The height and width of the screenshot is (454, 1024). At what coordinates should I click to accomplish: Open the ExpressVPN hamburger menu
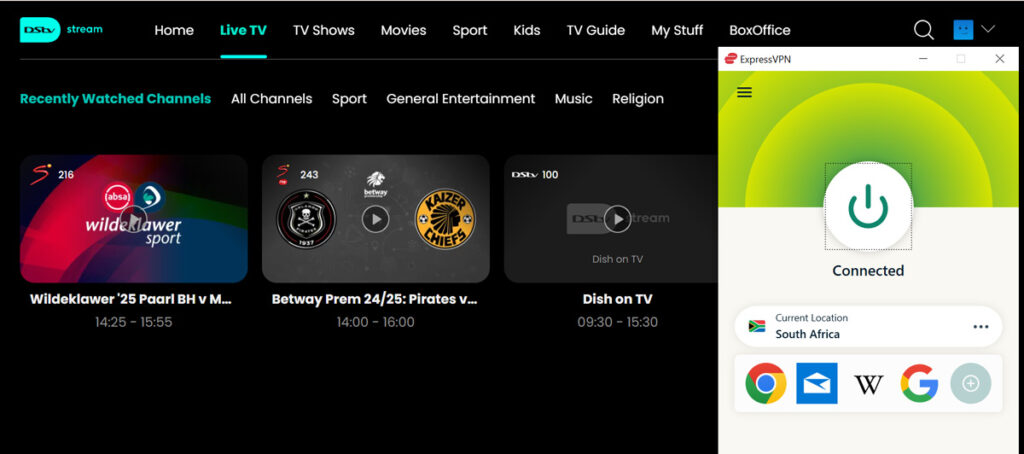[x=744, y=92]
